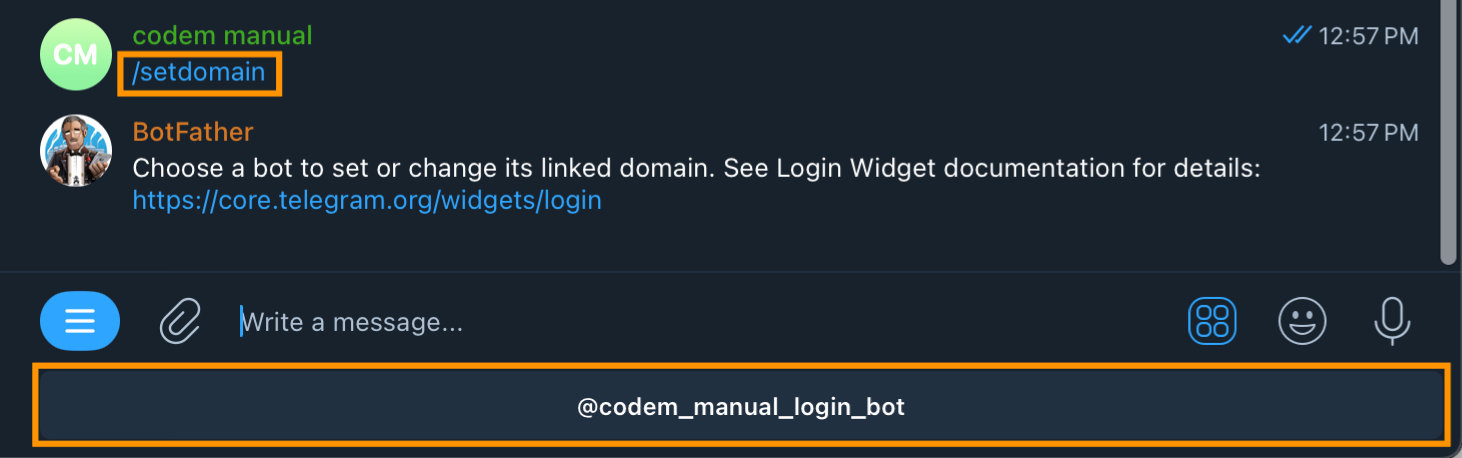
Task: Click the timestamp of BotFather's reply
Action: click(x=1369, y=133)
